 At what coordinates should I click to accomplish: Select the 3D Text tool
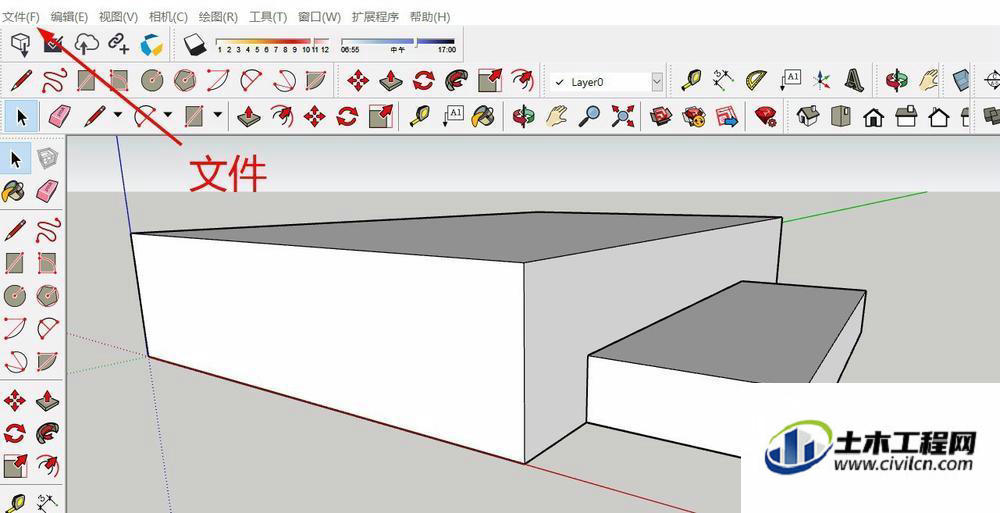[x=854, y=81]
